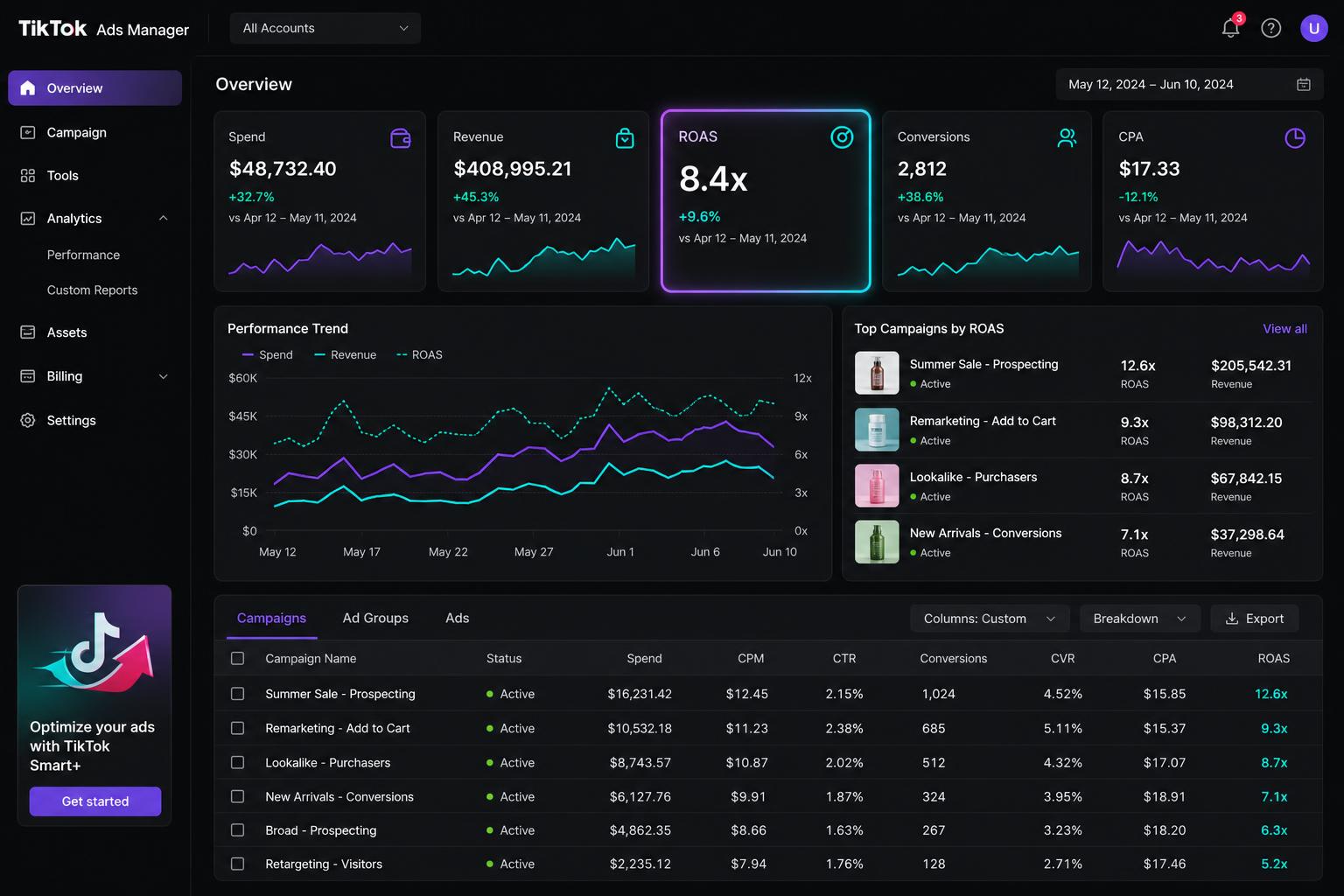
Task: Open the Breakdown dropdown
Action: (1139, 619)
